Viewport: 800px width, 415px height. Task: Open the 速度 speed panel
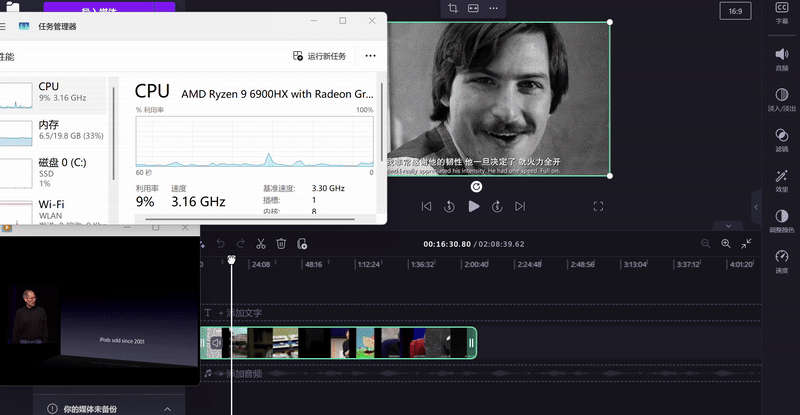782,262
